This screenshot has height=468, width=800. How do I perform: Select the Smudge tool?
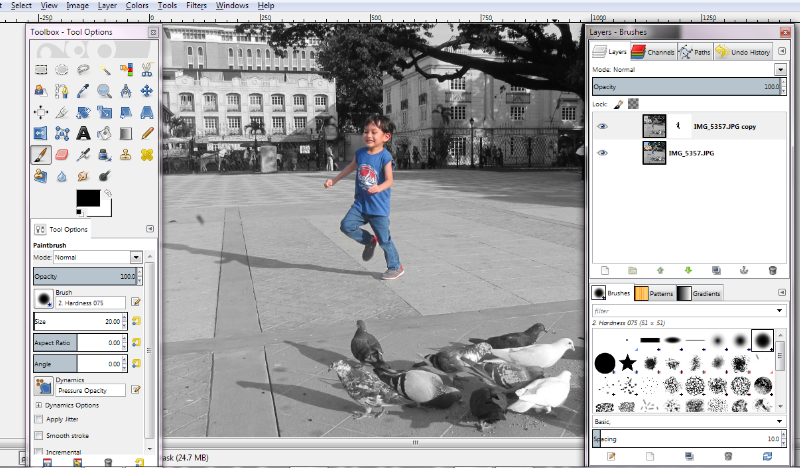[x=83, y=176]
